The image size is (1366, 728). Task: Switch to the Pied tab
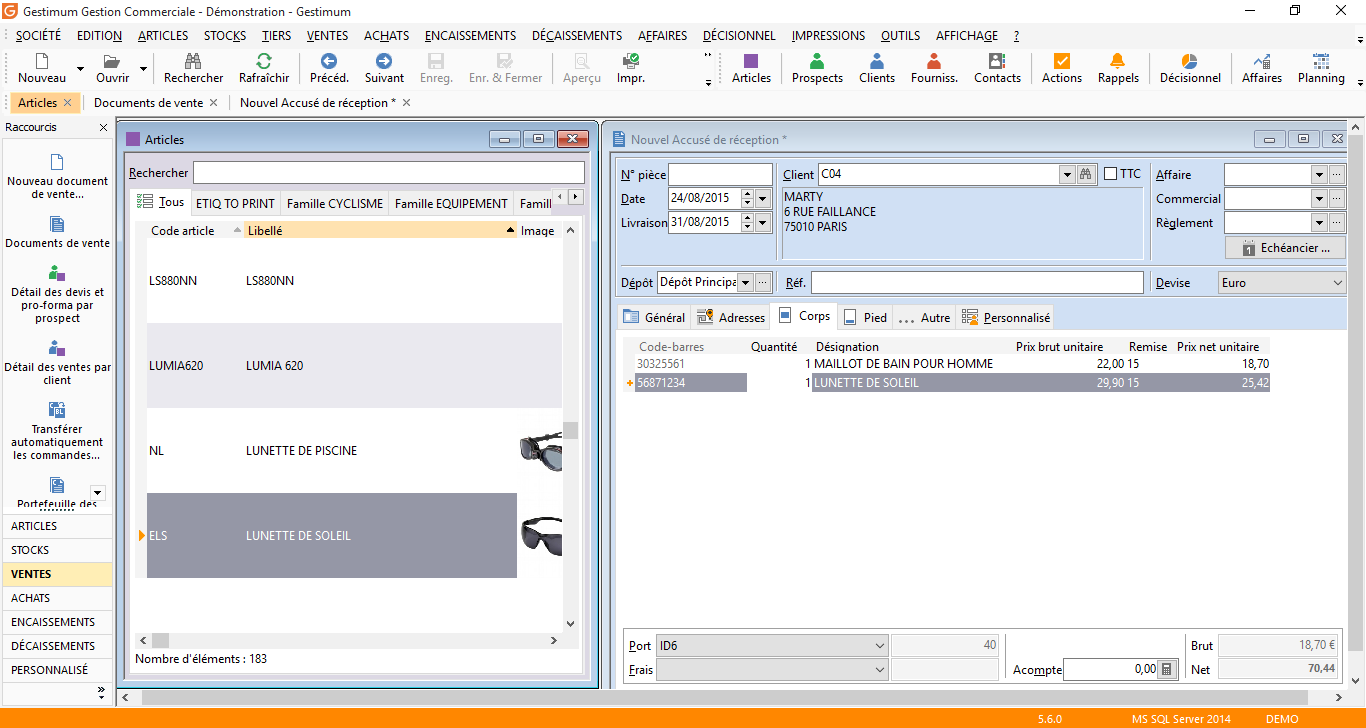pyautogui.click(x=865, y=317)
